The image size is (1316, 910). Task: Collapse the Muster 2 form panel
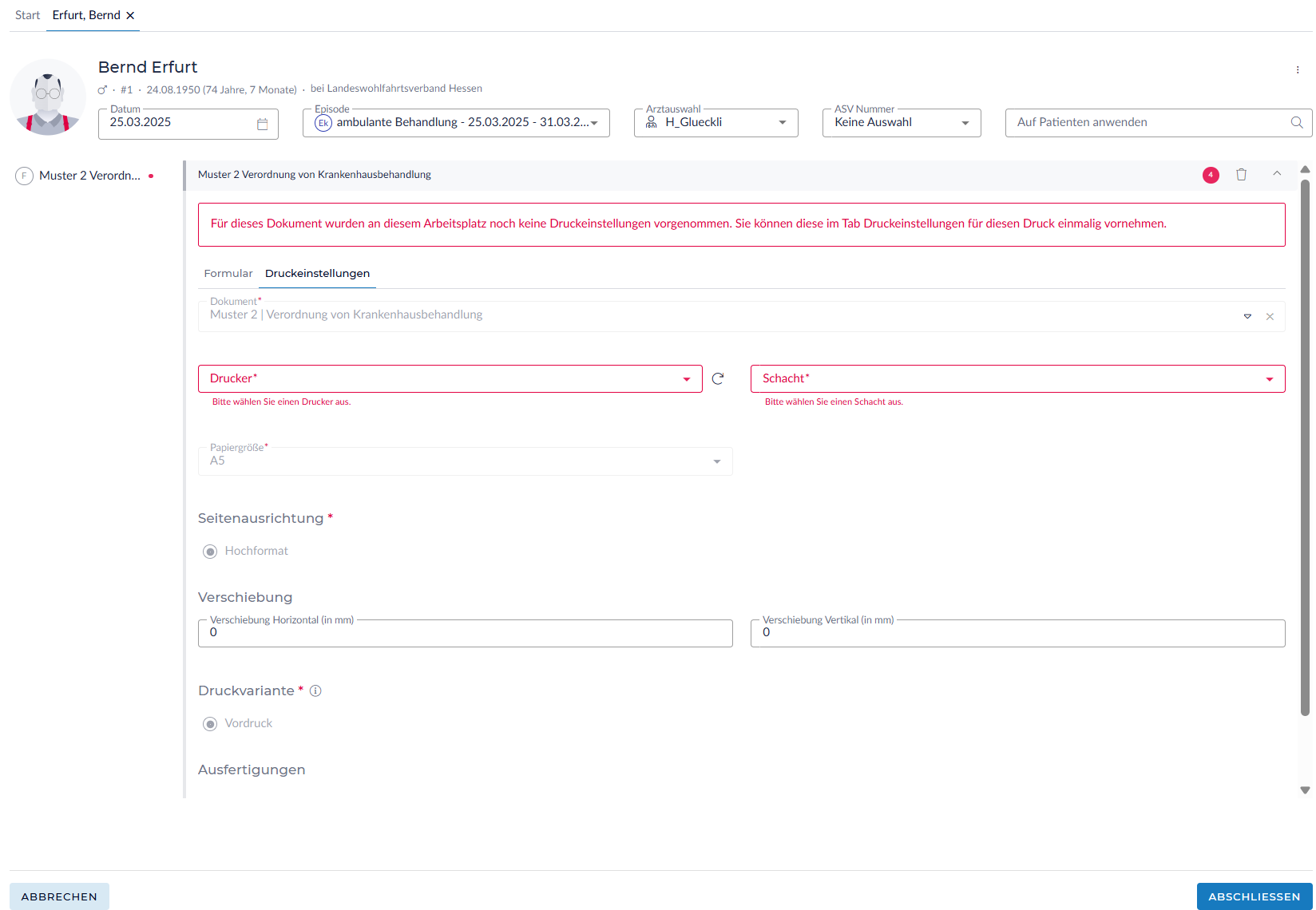(x=1277, y=174)
